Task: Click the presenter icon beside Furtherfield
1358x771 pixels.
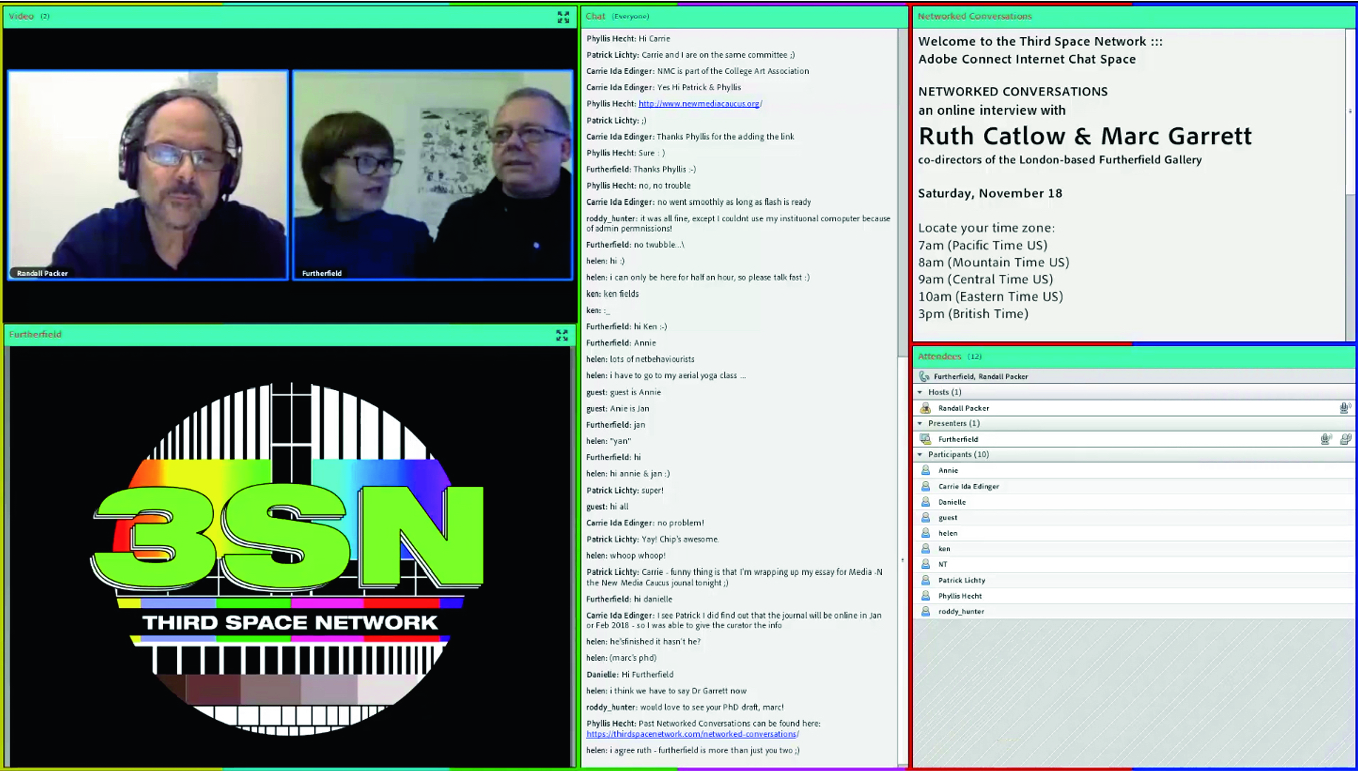Action: (926, 439)
